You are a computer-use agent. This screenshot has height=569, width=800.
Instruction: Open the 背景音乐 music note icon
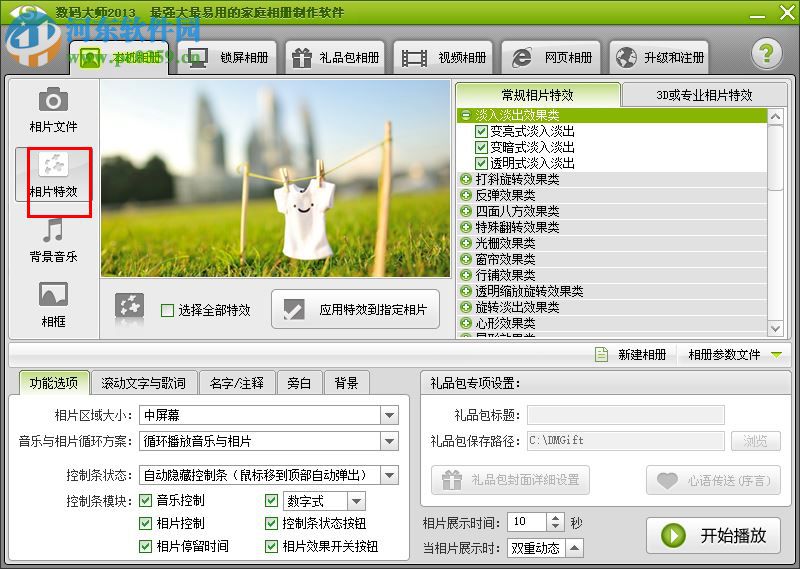pyautogui.click(x=53, y=230)
